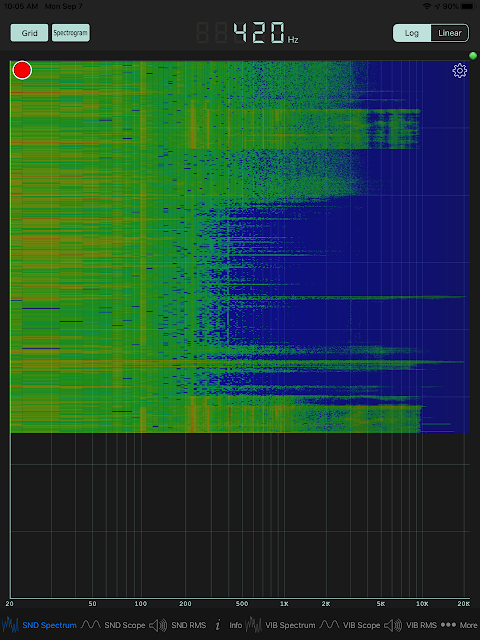480x640 pixels.
Task: Toggle the Spectrogram button
Action: (x=71, y=33)
